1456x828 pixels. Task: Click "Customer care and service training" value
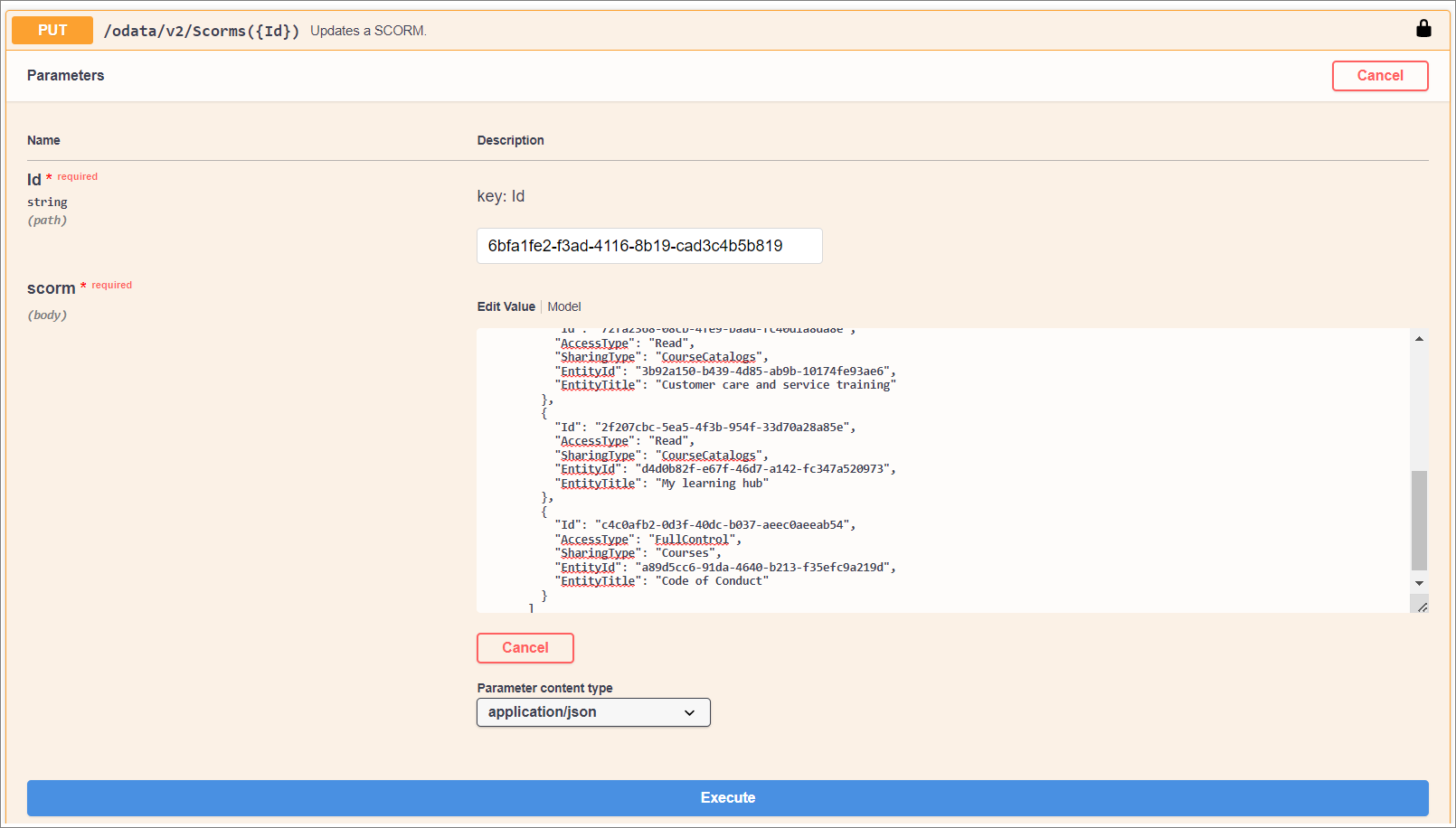775,385
